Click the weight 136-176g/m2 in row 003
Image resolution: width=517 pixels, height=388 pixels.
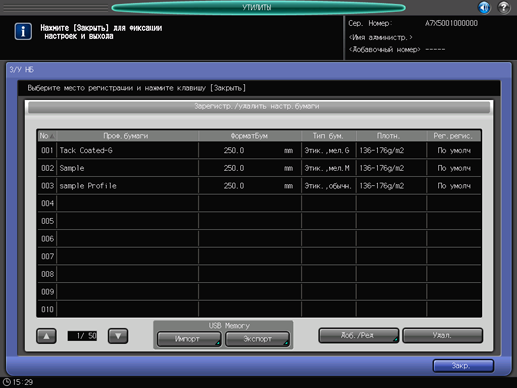382,186
